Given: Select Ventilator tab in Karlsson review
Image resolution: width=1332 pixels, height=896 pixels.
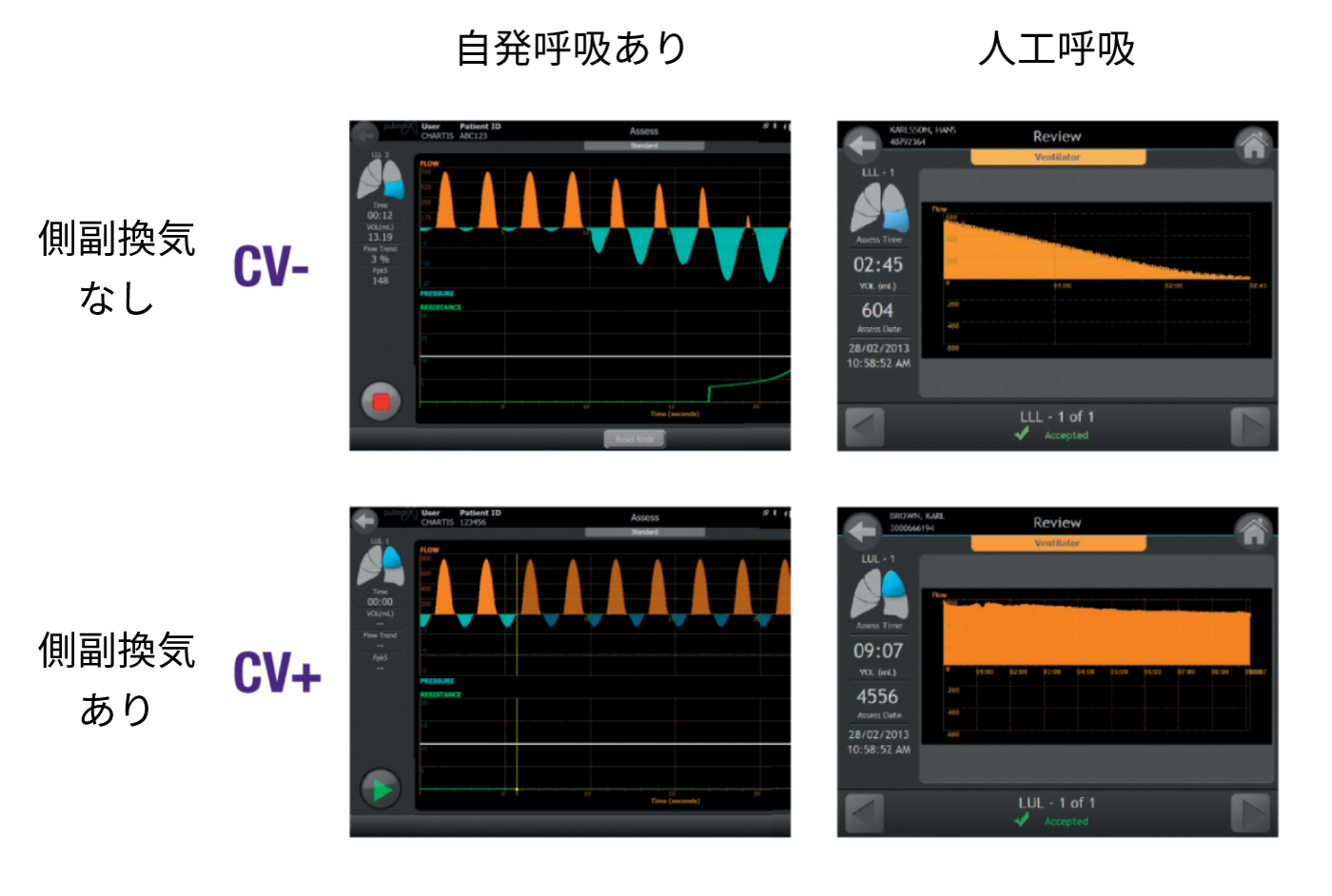Looking at the screenshot, I should pyautogui.click(x=1057, y=157).
